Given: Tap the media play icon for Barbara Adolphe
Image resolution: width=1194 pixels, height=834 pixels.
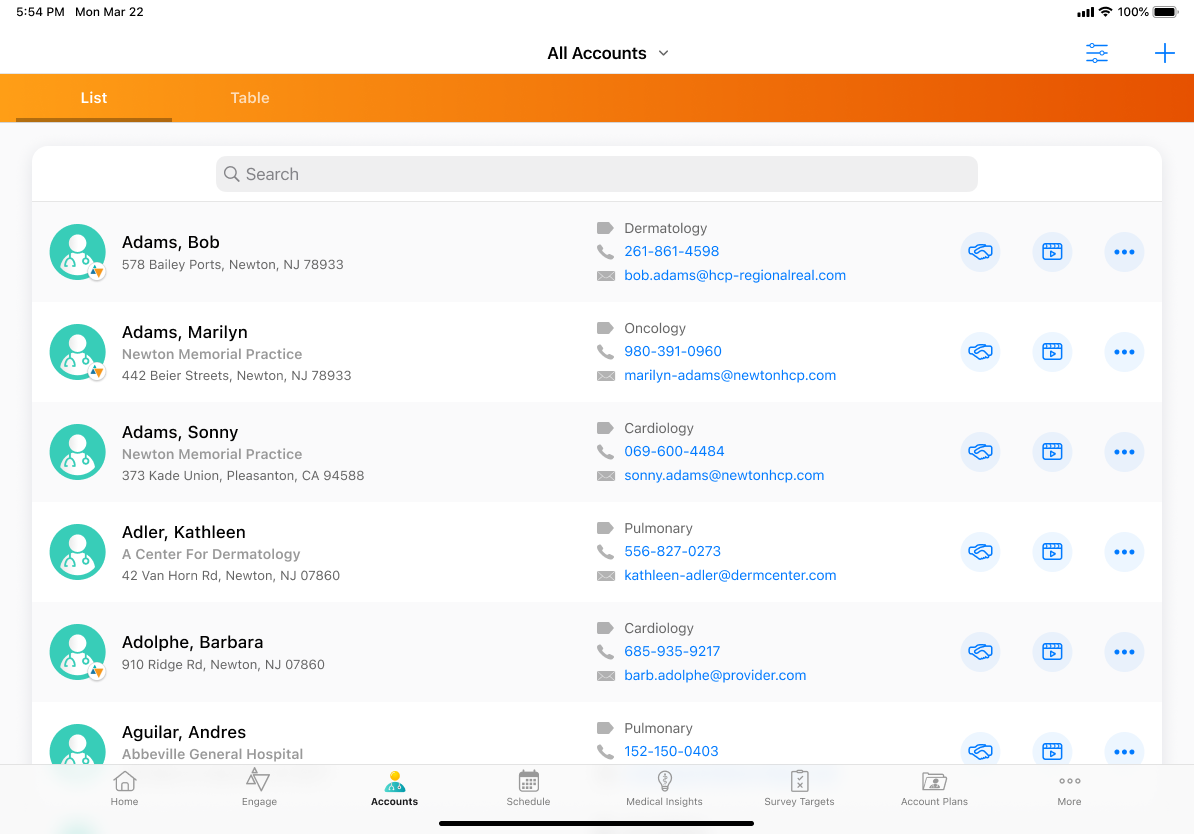Looking at the screenshot, I should (1052, 652).
